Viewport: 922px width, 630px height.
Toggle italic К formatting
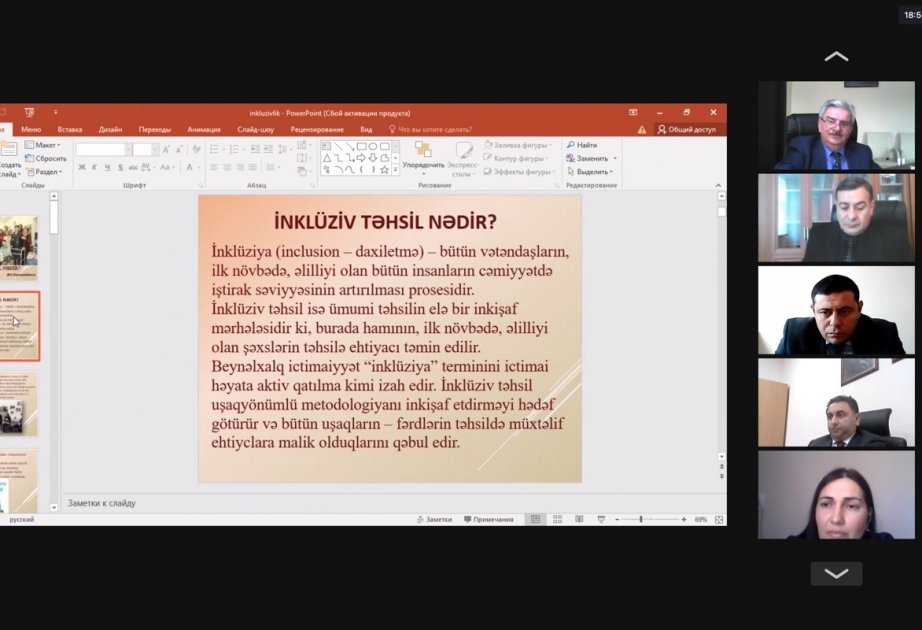[94, 168]
